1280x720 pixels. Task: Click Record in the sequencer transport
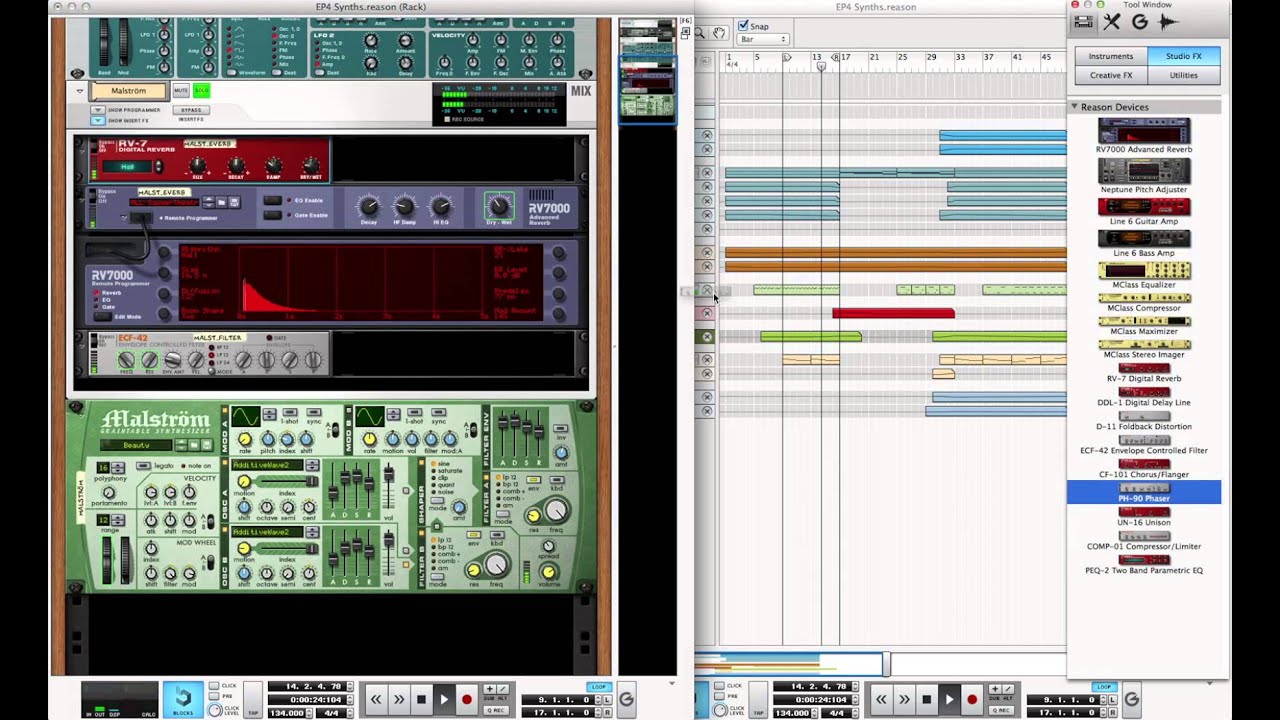point(971,699)
